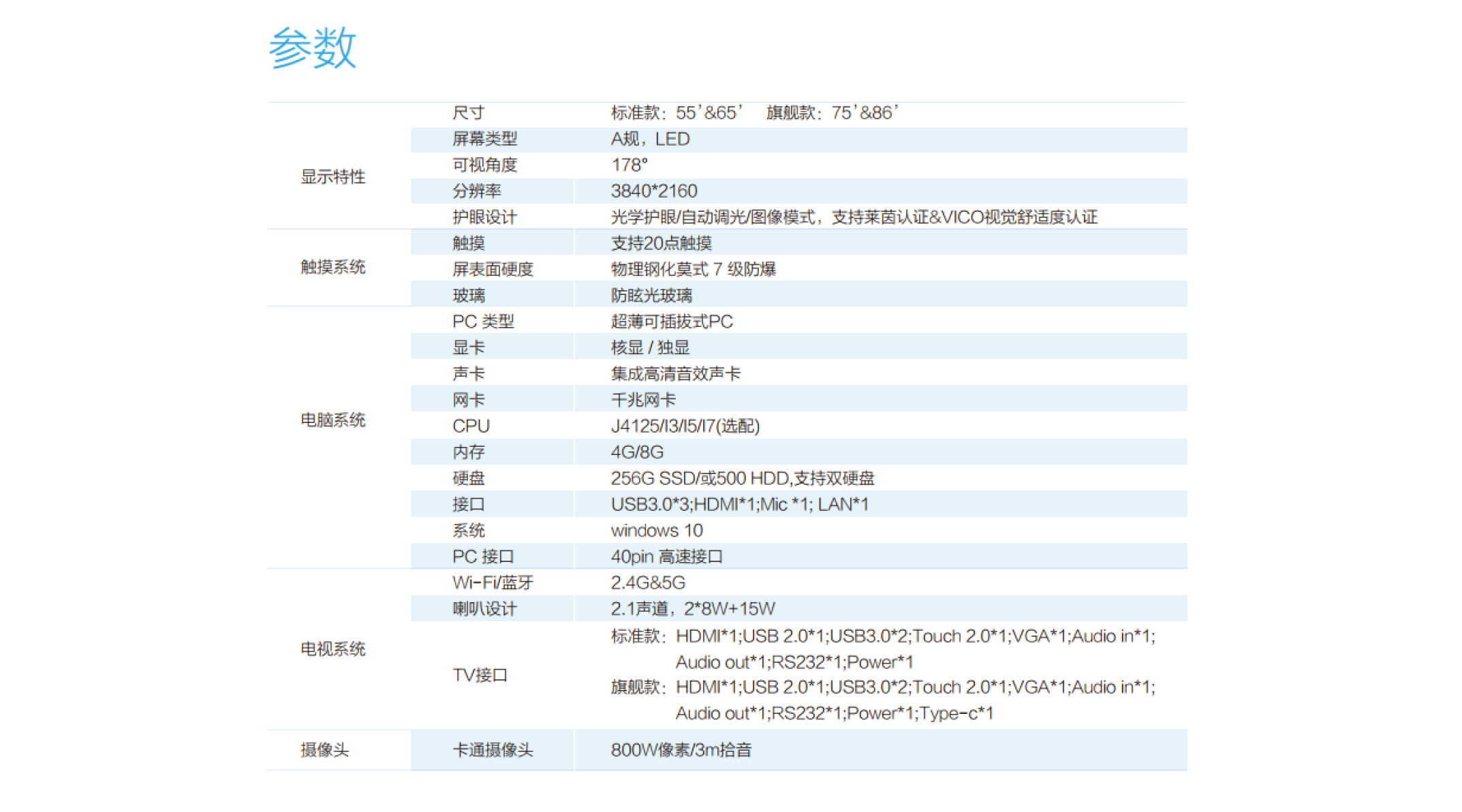This screenshot has height=812, width=1462.
Task: Click the 40pin 高速接口 value
Action: [x=667, y=557]
